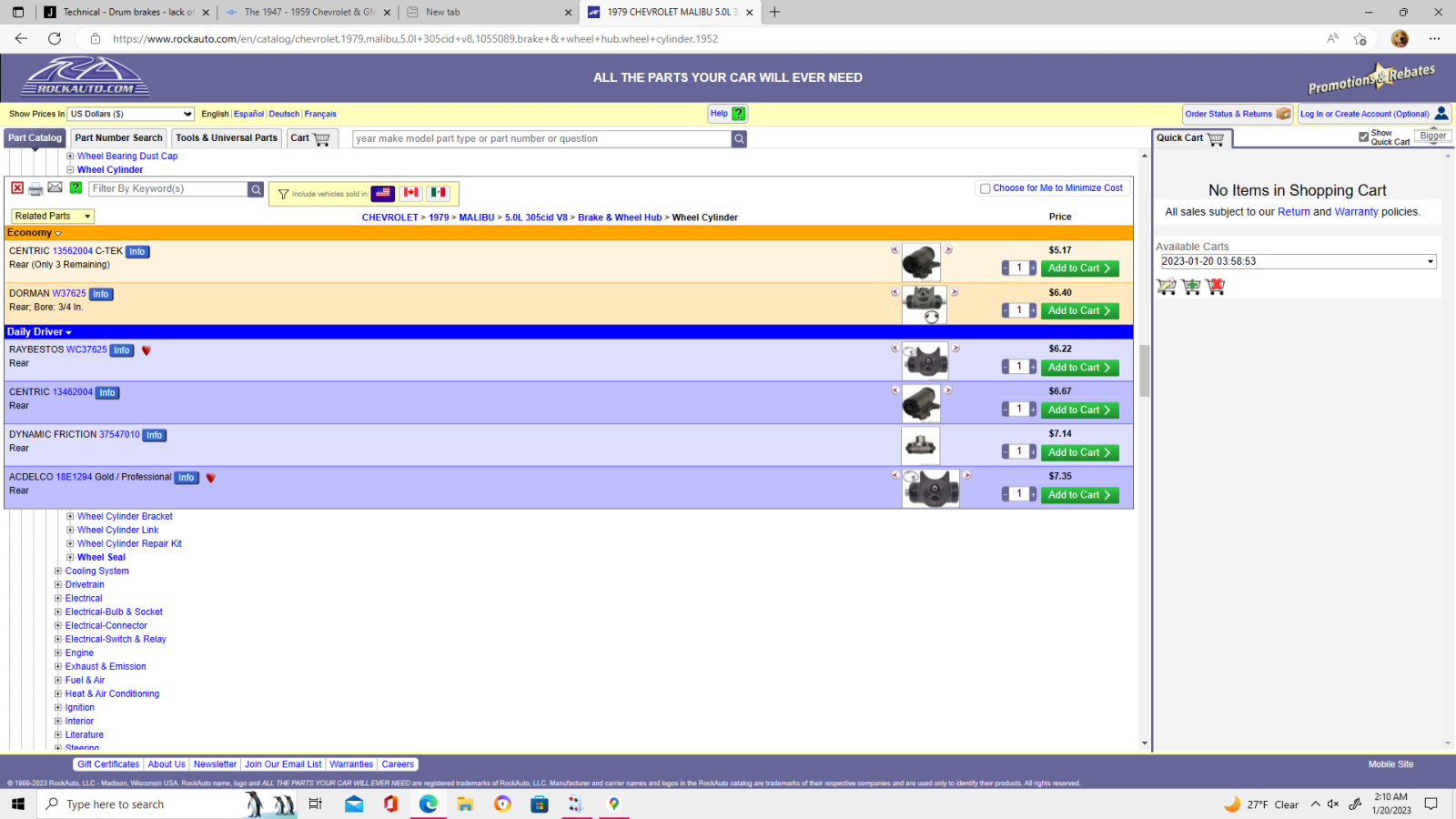Click Brake & Wheel Hub breadcrumb link
The height and width of the screenshot is (819, 1456).
[x=620, y=217]
